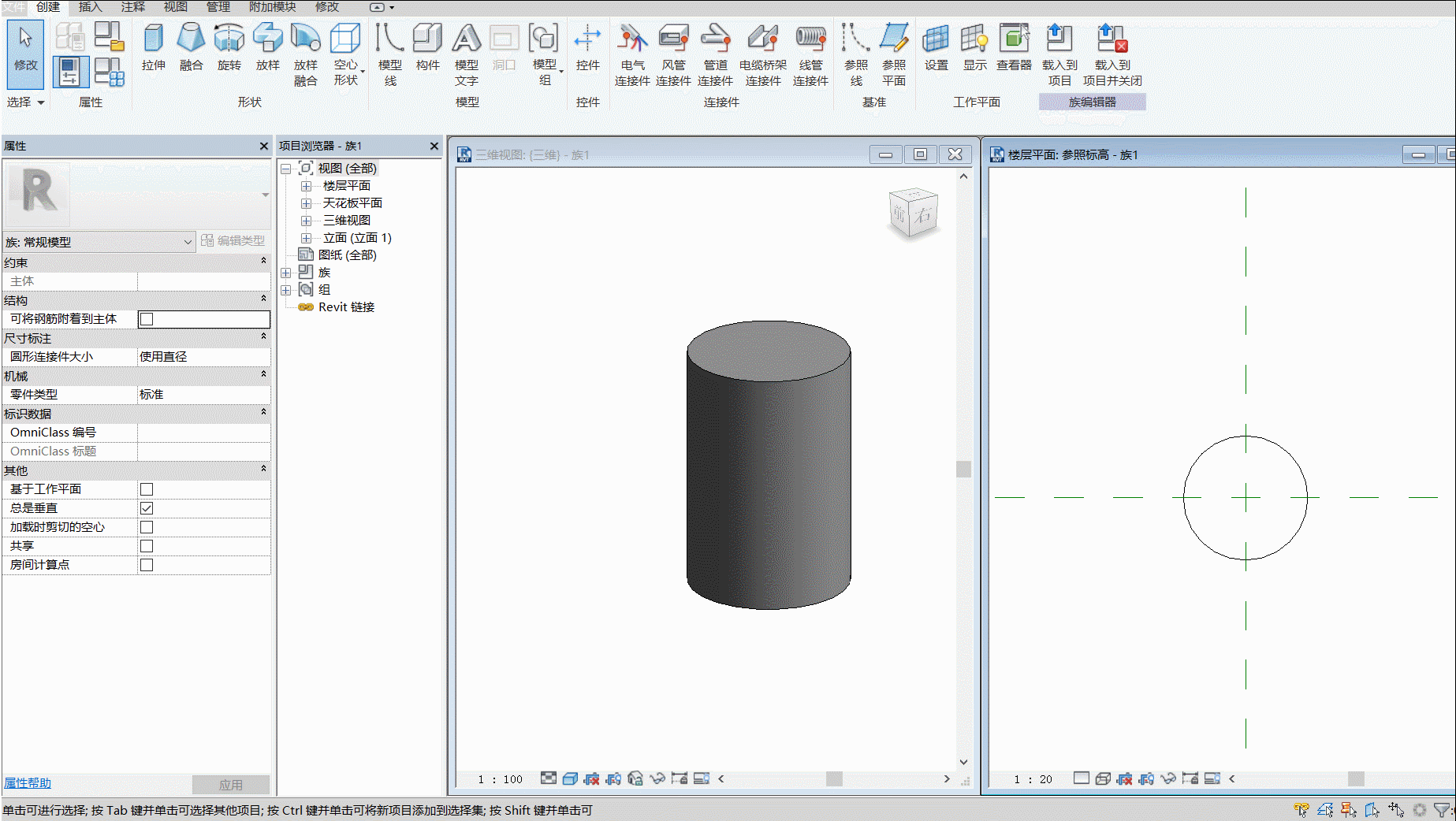The image size is (1456, 821).
Task: Toggle the 共享 shared checkbox
Action: (147, 546)
